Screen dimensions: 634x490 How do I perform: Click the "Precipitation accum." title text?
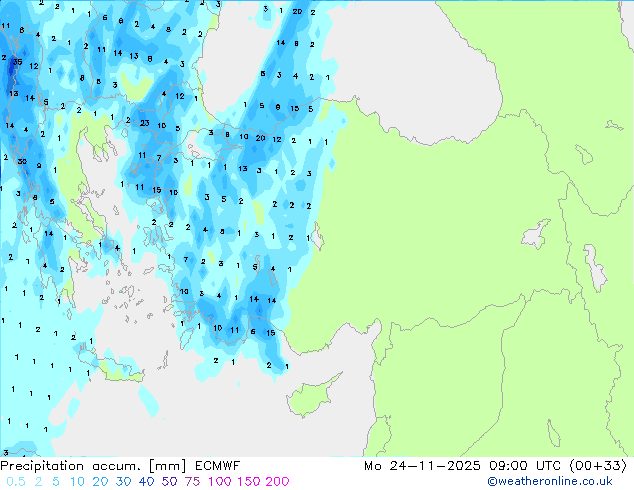(70, 466)
